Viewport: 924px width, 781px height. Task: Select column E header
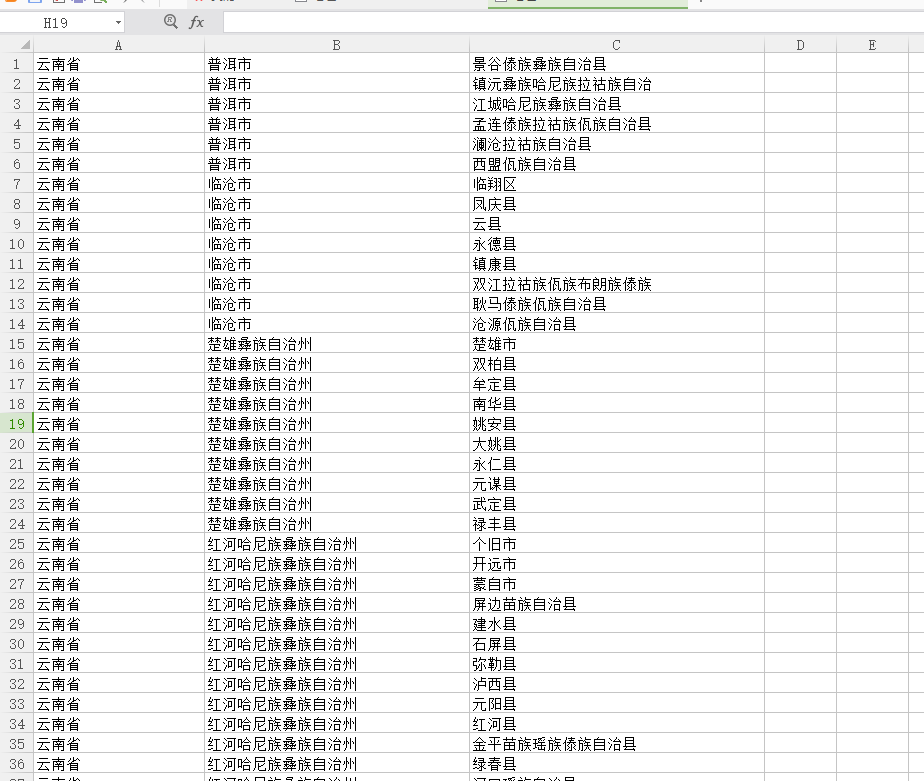coord(872,45)
